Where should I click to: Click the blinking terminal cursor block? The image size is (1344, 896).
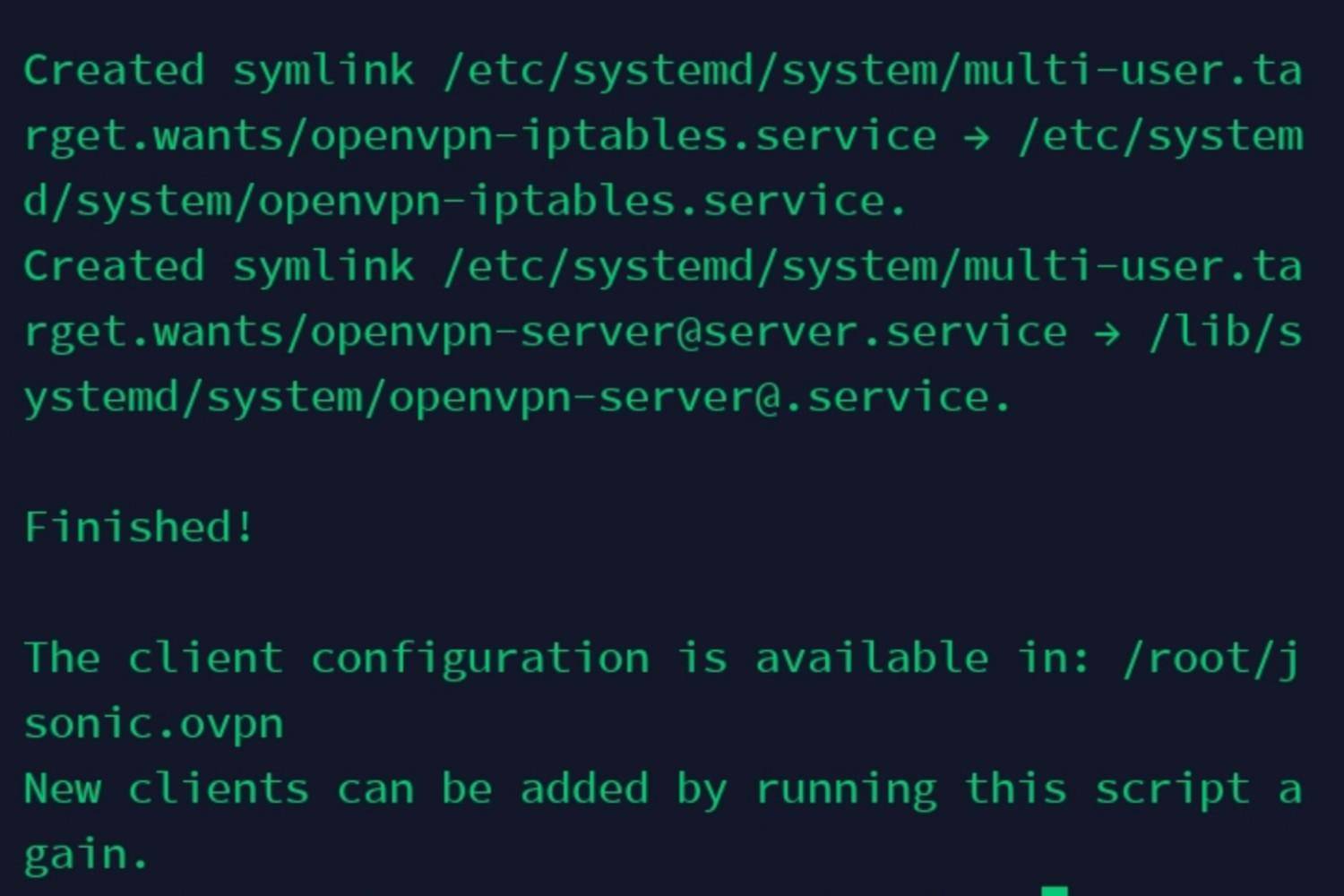[1055, 891]
